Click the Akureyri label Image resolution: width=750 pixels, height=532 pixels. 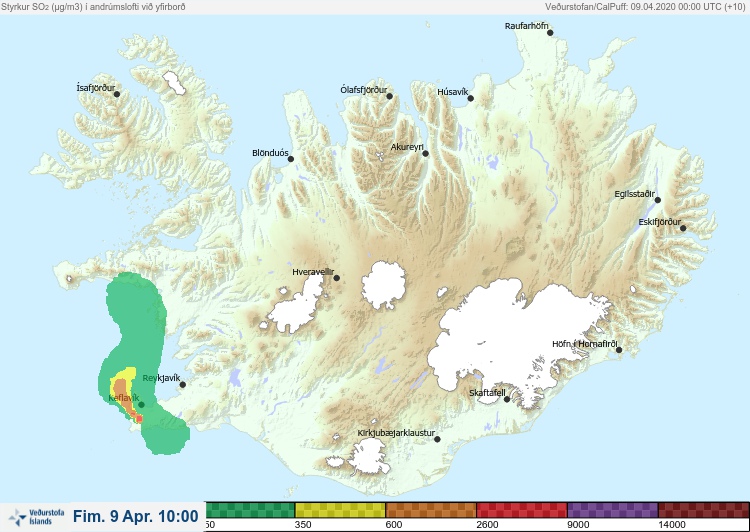(x=407, y=147)
